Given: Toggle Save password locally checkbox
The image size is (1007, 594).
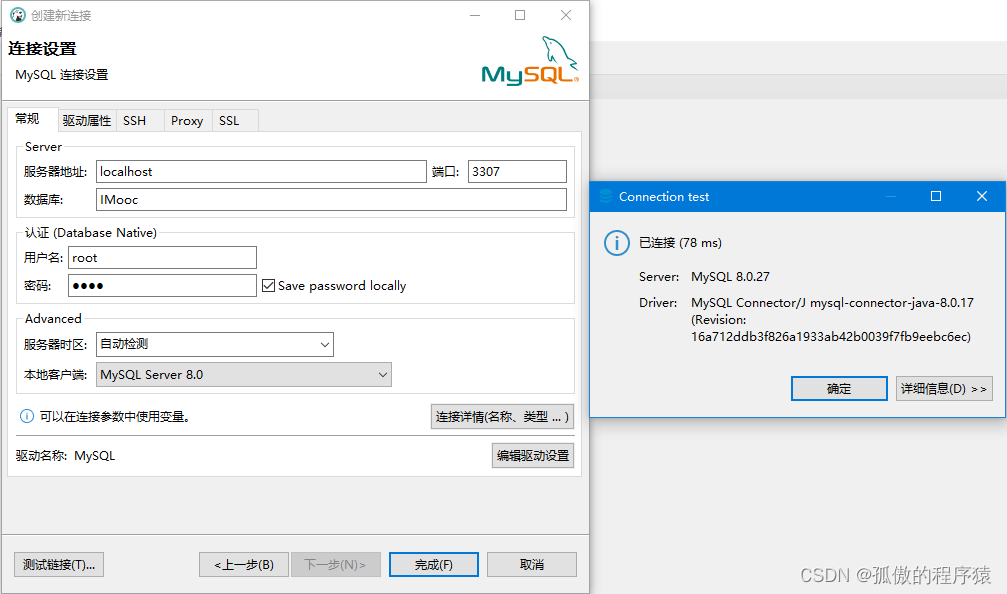Looking at the screenshot, I should coord(268,285).
